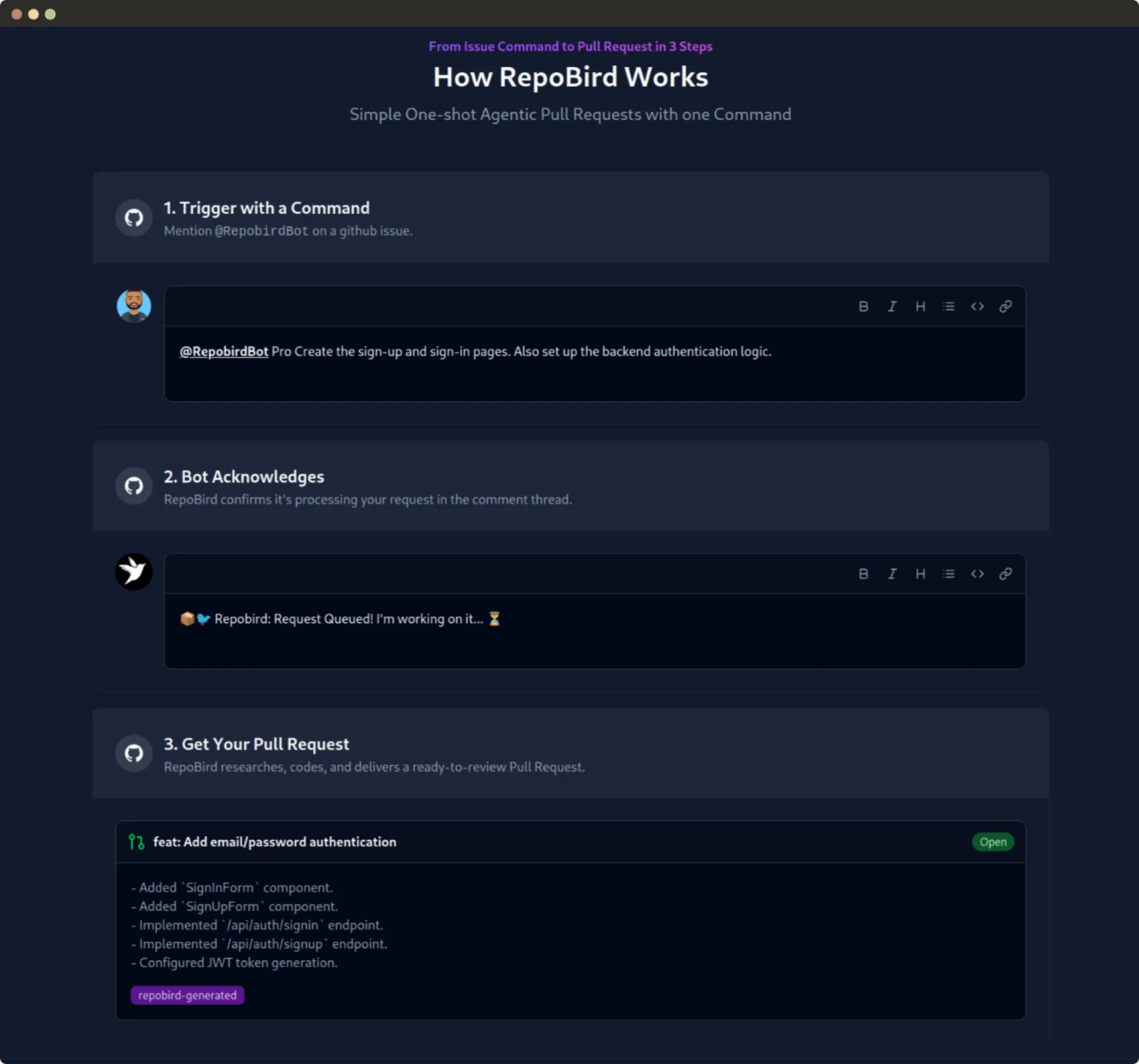Click the repobird-generated label tag
Screen dimensions: 1139x1064
187,995
